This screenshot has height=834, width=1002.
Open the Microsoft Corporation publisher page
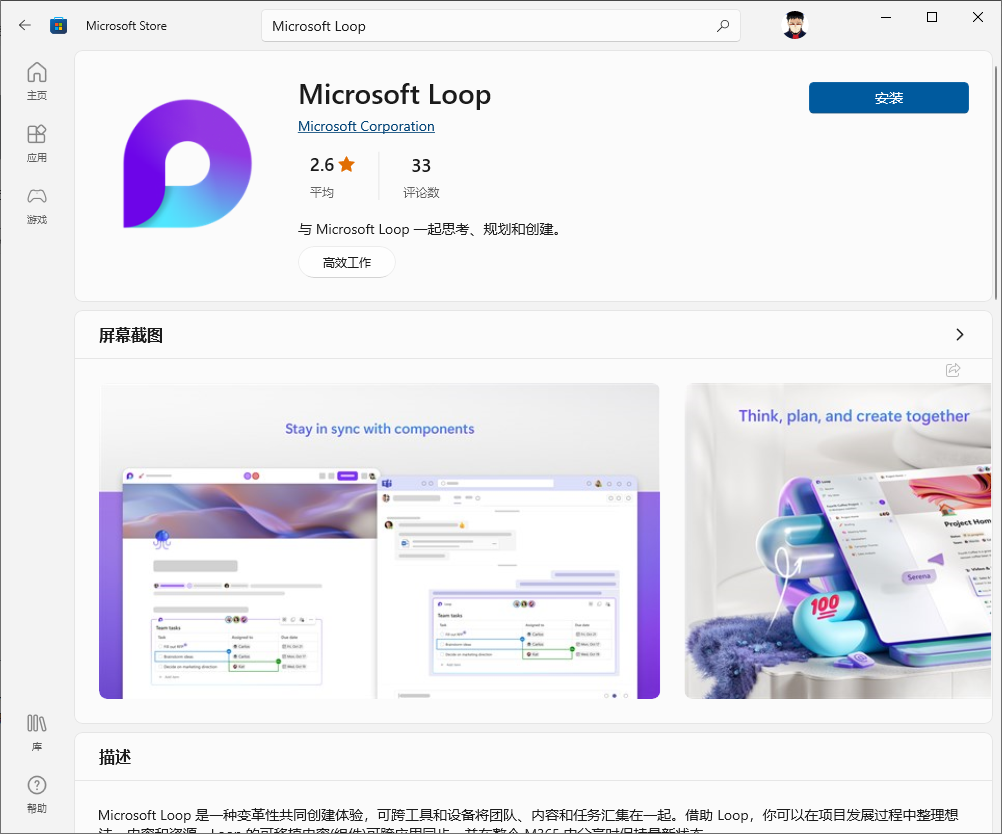tap(365, 126)
